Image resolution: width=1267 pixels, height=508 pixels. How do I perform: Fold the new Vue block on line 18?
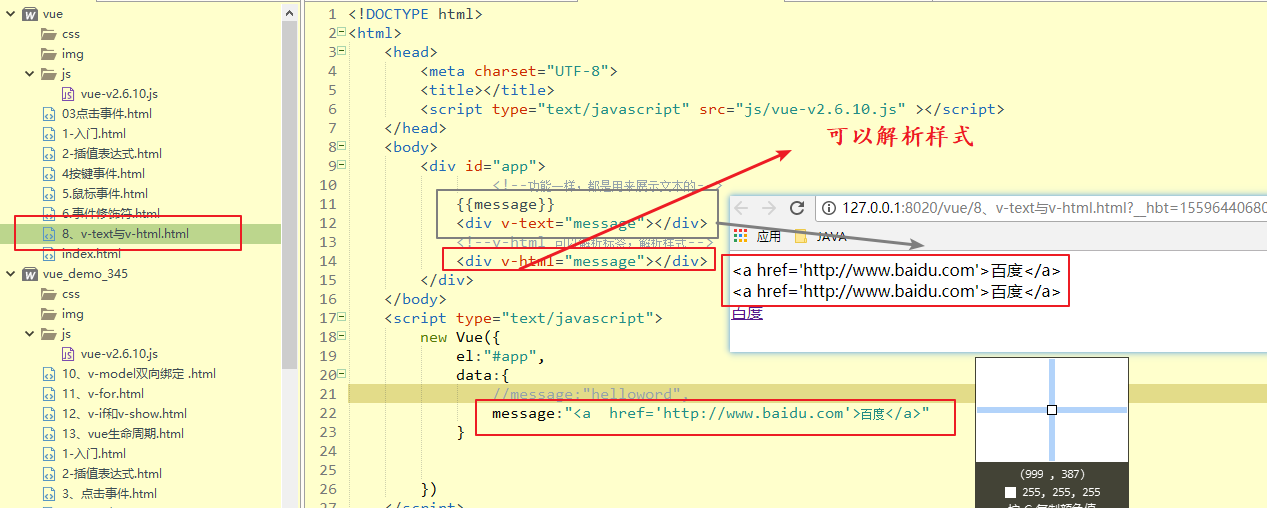341,336
